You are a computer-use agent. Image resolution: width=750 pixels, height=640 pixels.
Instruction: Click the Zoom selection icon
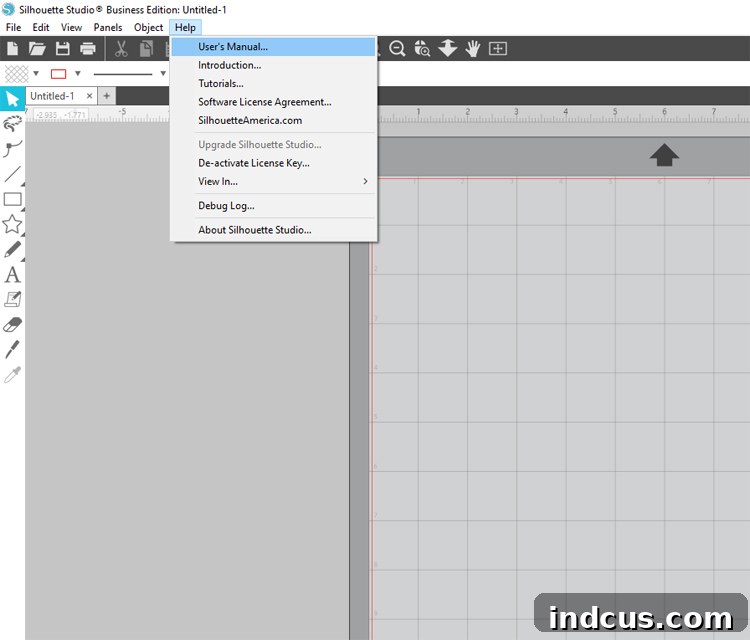(x=422, y=48)
